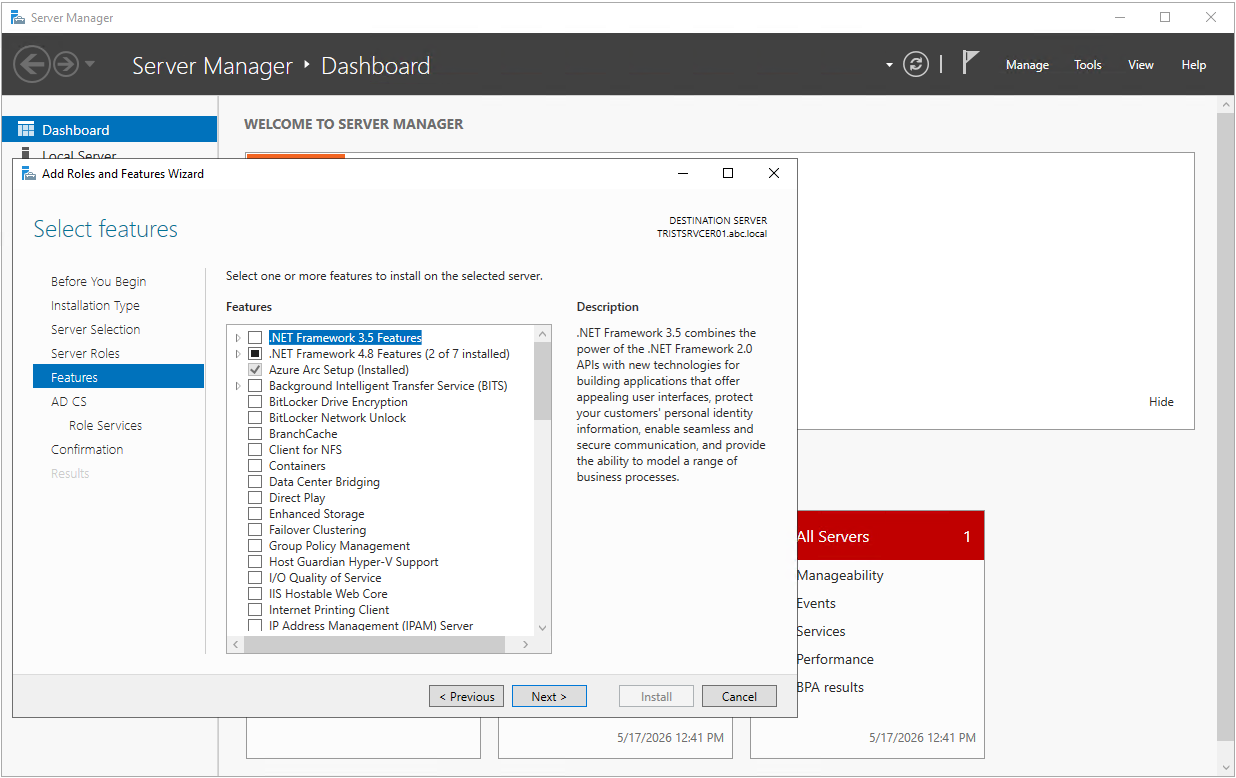Check IIS Hostable Web Core checkbox
The width and height of the screenshot is (1236, 778).
(255, 594)
